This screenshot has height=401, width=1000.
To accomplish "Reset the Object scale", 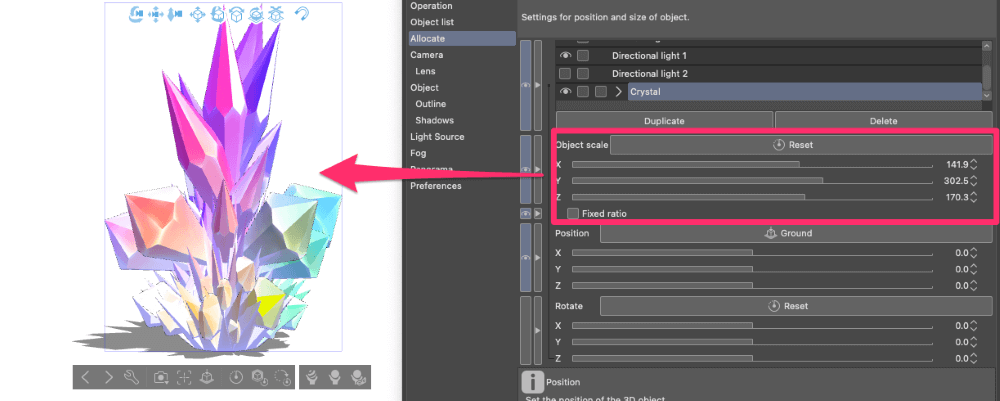I will click(801, 145).
